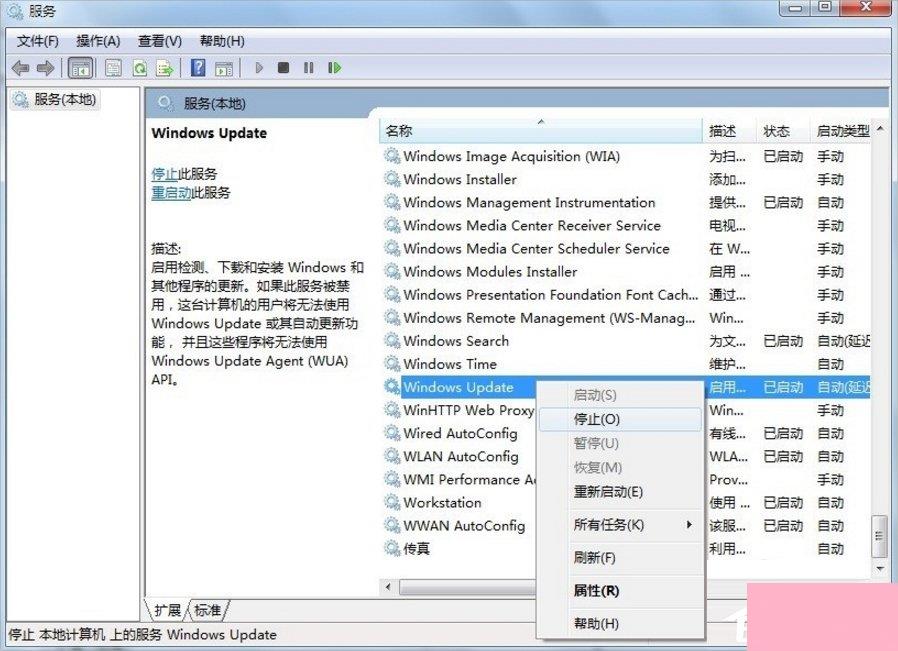Click gear icon beside Windows Installer
Image resolution: width=898 pixels, height=651 pixels.
392,179
